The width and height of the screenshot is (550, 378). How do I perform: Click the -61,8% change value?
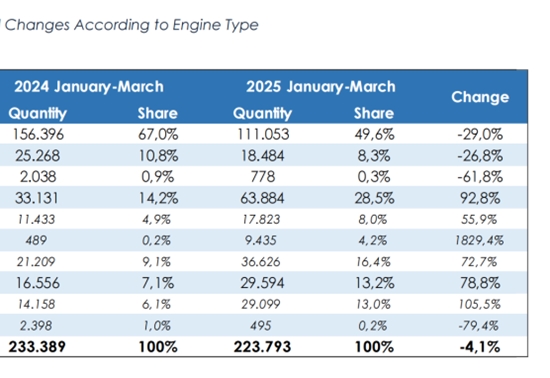480,177
